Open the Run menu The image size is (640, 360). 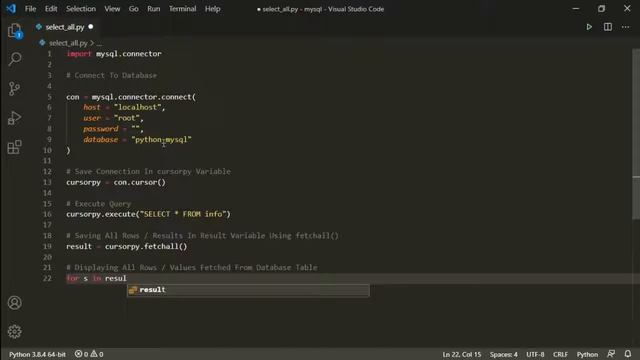click(x=153, y=9)
